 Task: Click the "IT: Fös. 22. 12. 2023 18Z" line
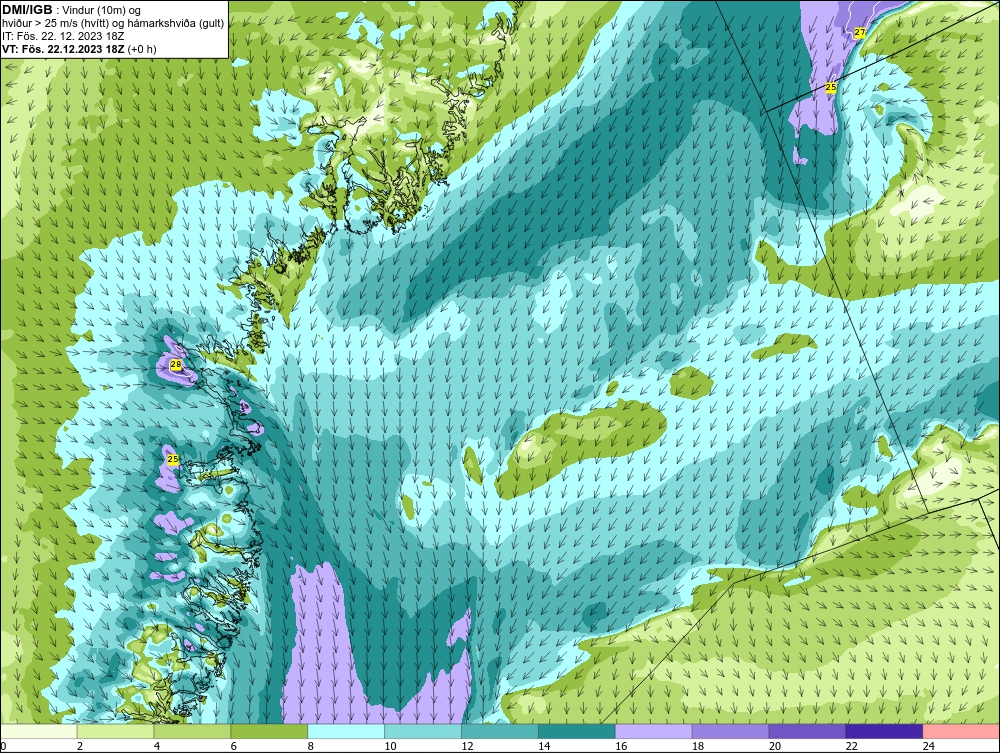pyautogui.click(x=63, y=36)
